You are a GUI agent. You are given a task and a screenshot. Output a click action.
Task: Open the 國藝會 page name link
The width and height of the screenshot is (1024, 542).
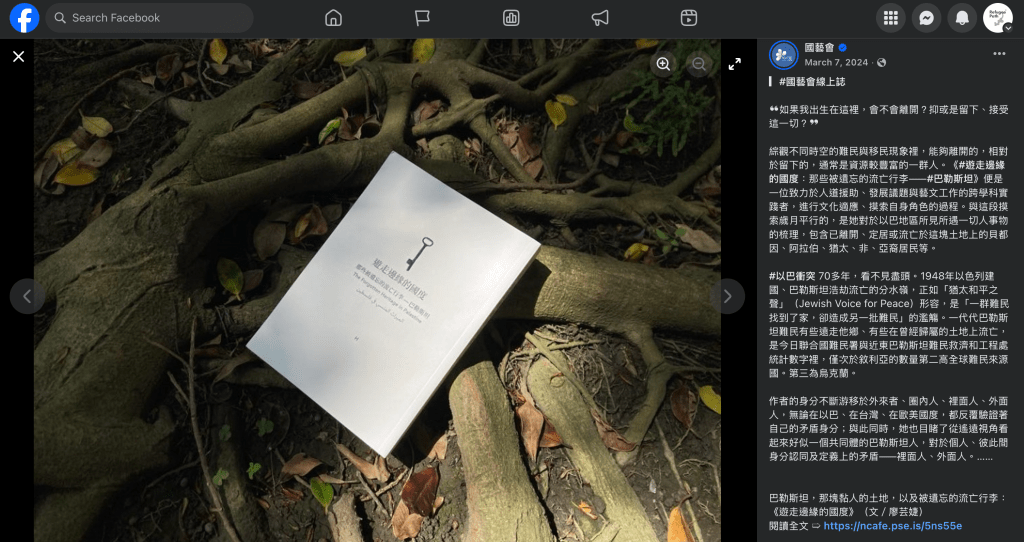tap(818, 47)
